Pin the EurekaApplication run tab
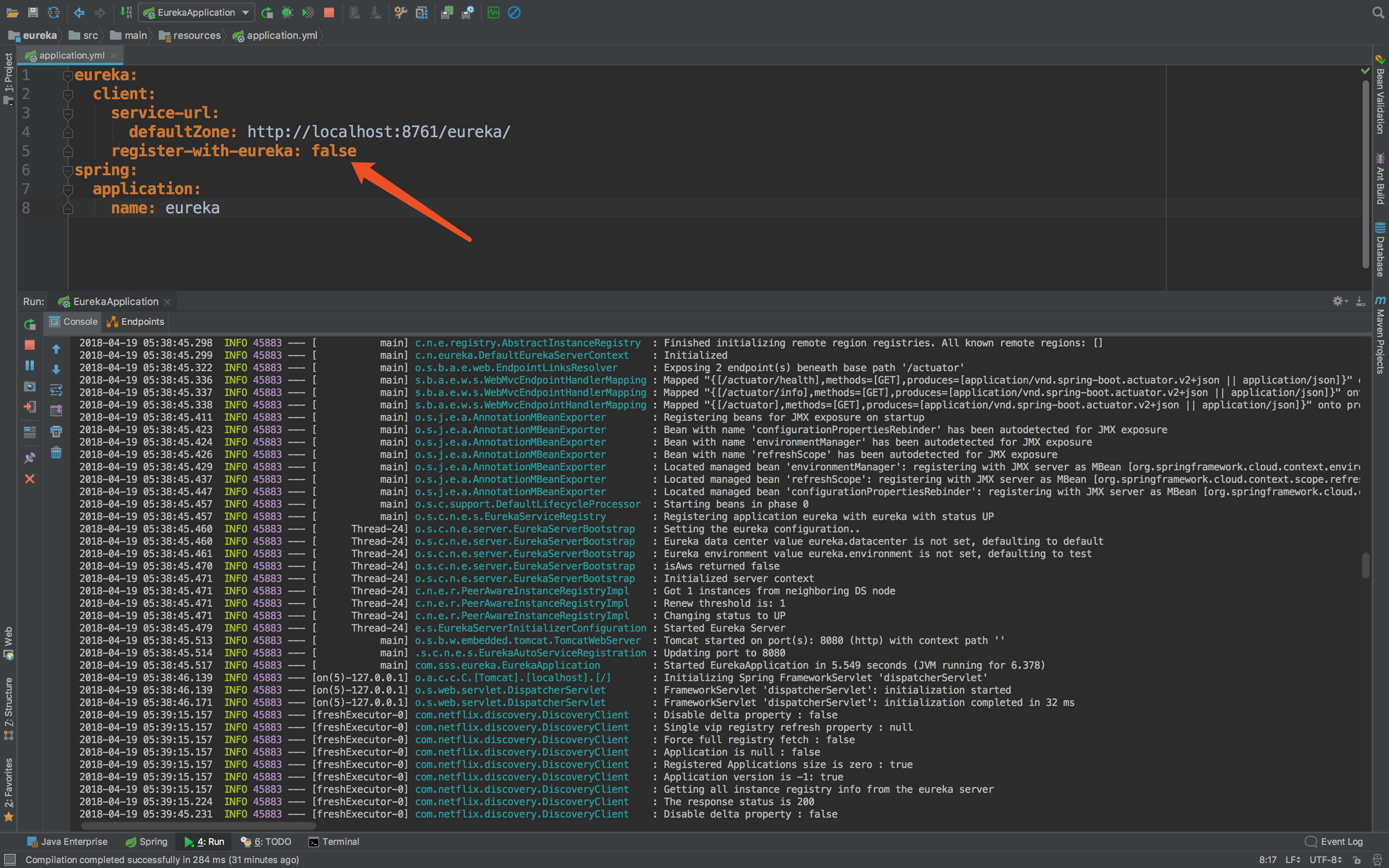Image resolution: width=1389 pixels, height=868 pixels. [30, 458]
